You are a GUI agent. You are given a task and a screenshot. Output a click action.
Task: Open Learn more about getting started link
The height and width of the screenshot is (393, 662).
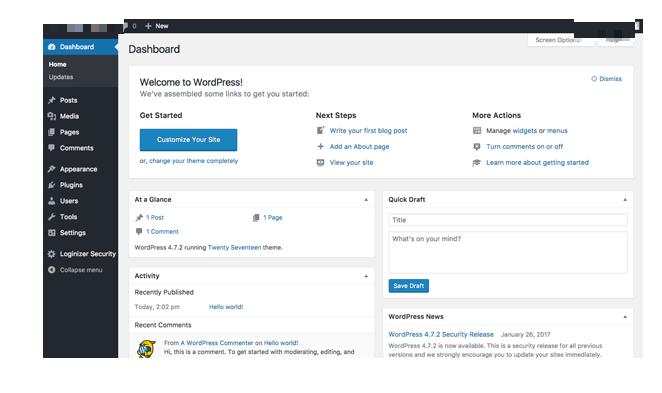click(537, 163)
